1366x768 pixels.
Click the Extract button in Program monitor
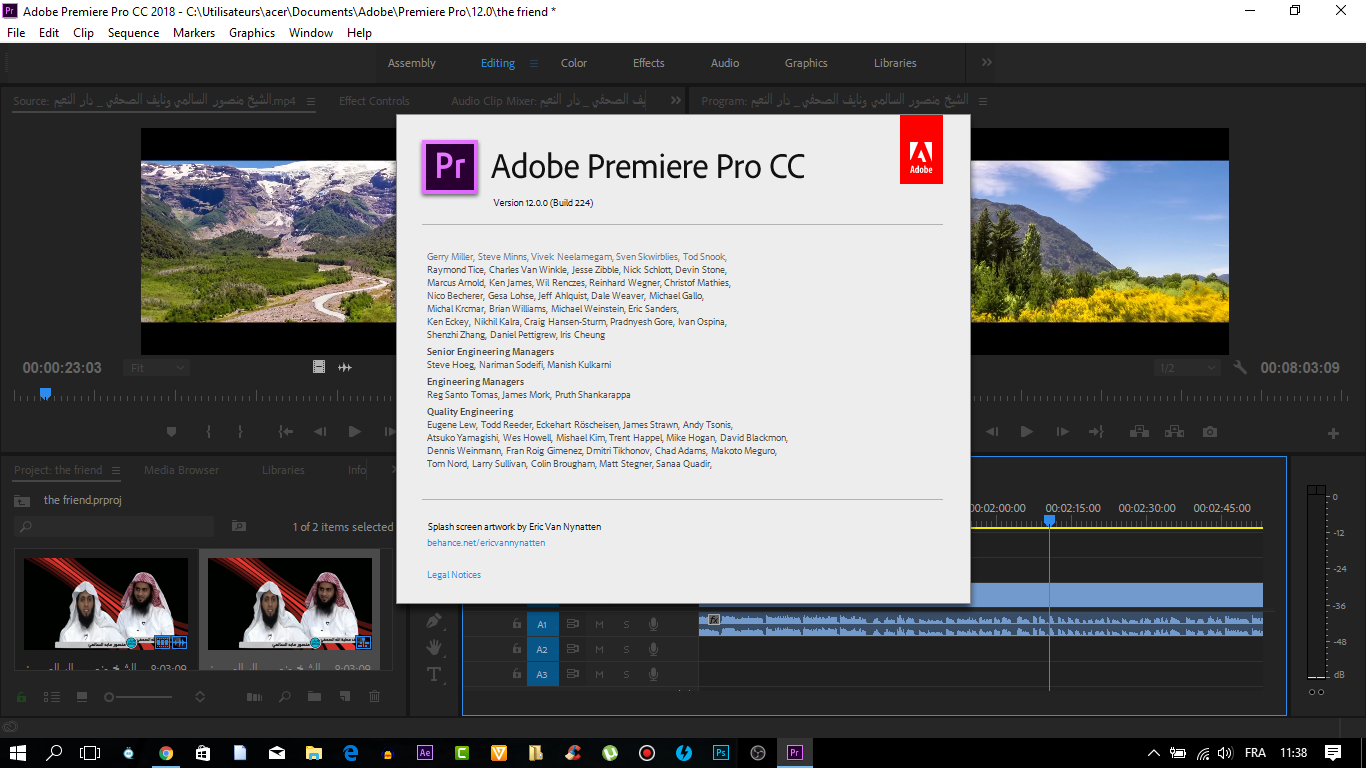pyautogui.click(x=1174, y=432)
